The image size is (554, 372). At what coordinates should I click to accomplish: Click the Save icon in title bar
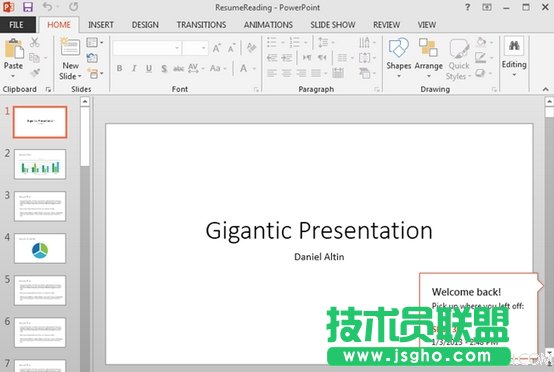(28, 7)
